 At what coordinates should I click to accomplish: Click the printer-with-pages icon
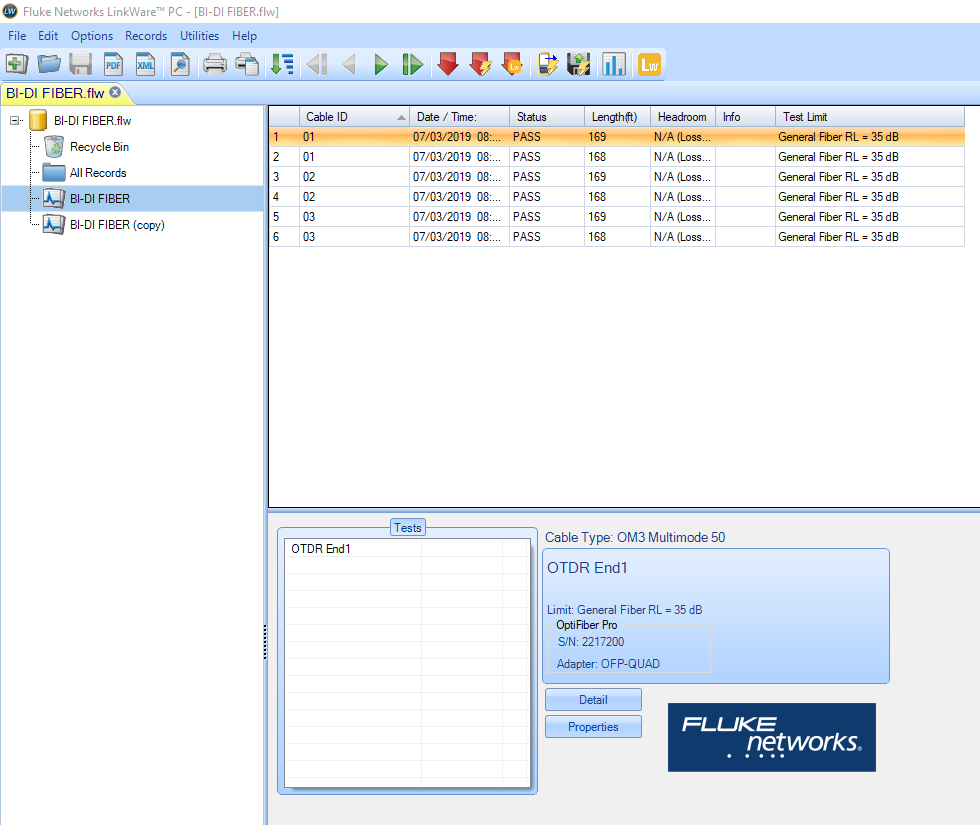tap(248, 64)
